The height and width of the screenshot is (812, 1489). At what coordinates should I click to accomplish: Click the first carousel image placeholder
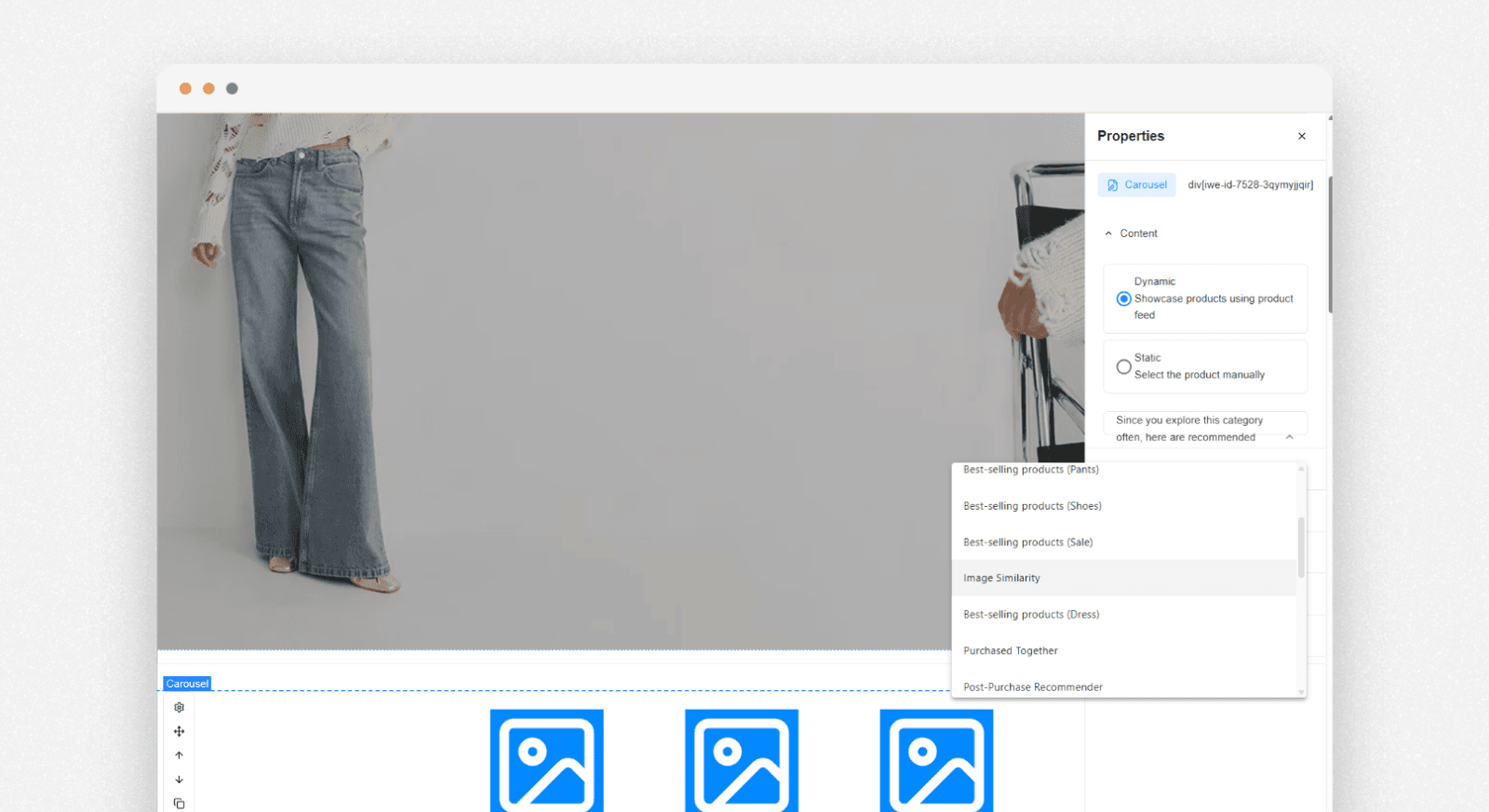(x=547, y=761)
